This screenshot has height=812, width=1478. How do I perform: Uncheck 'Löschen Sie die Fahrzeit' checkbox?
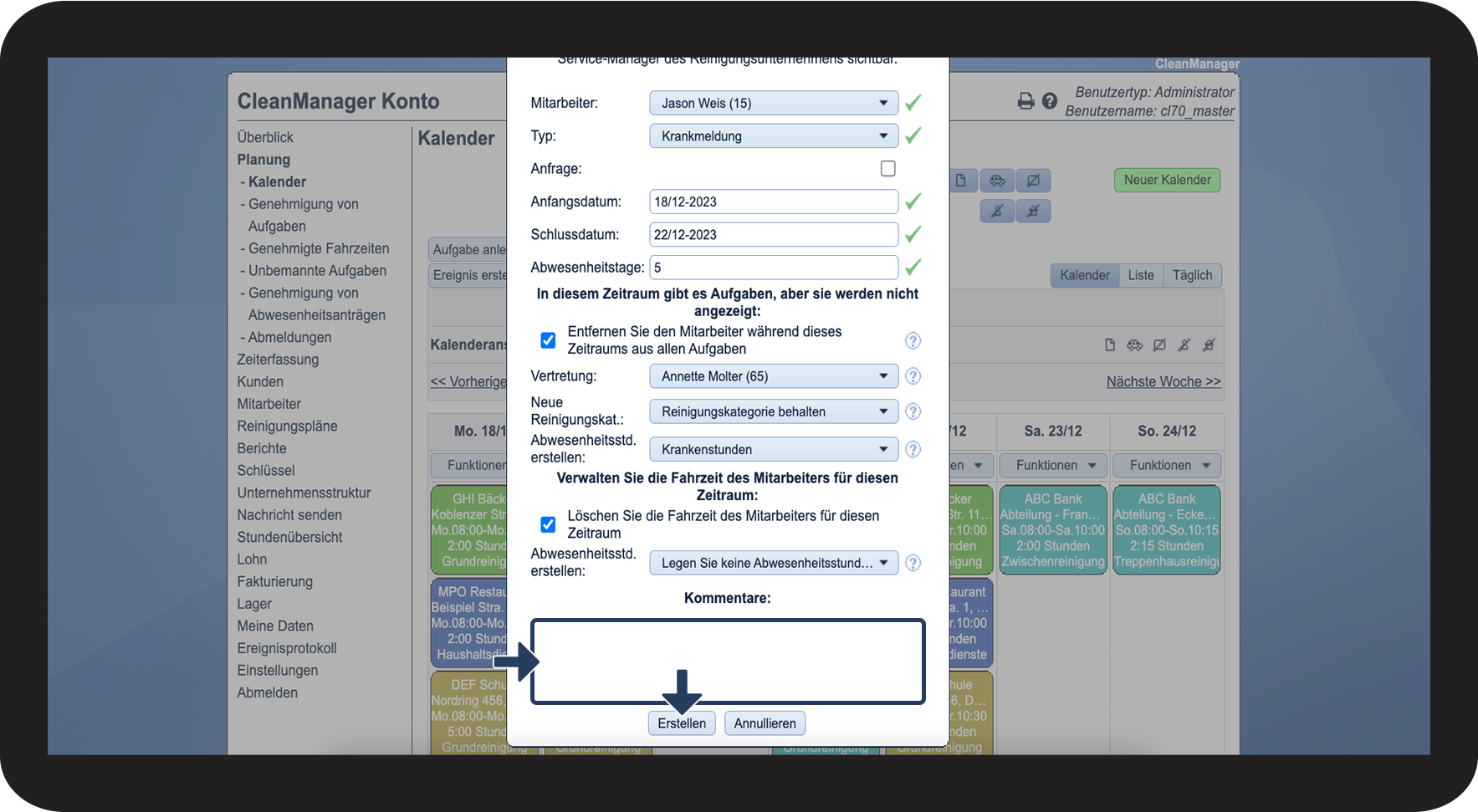click(548, 524)
